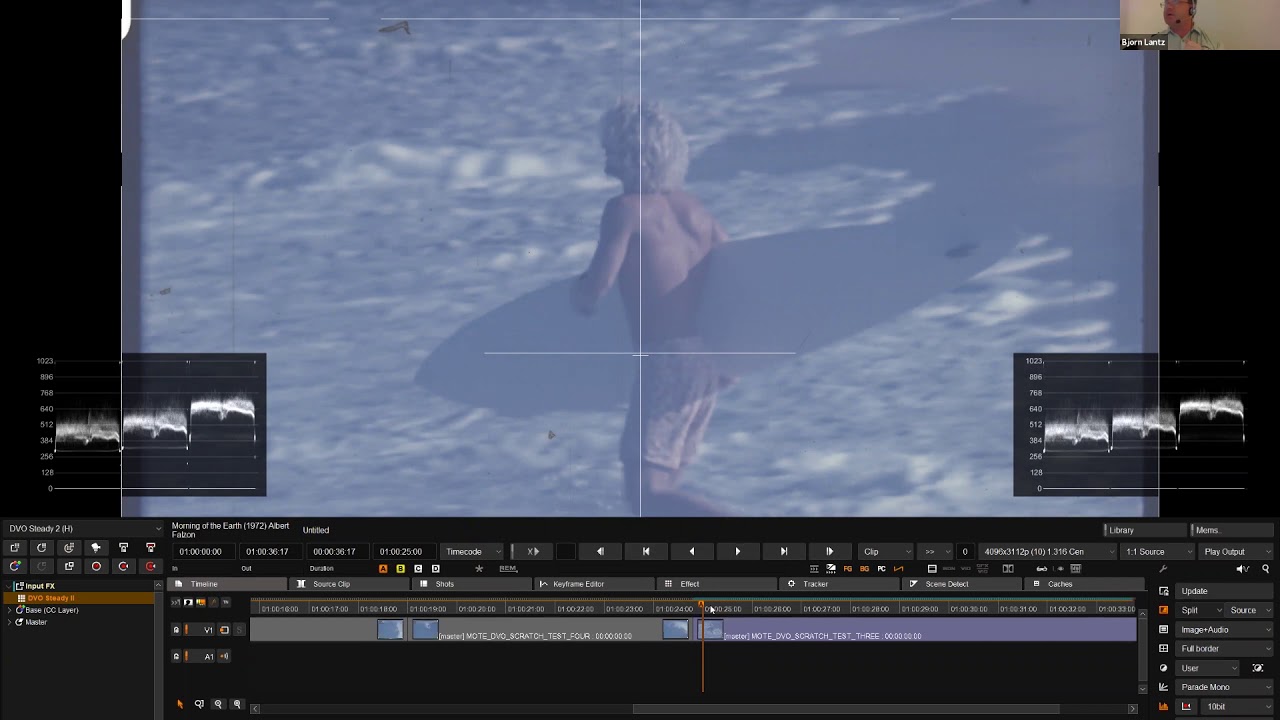Image resolution: width=1280 pixels, height=720 pixels.
Task: Click the Update button
Action: (x=1224, y=591)
